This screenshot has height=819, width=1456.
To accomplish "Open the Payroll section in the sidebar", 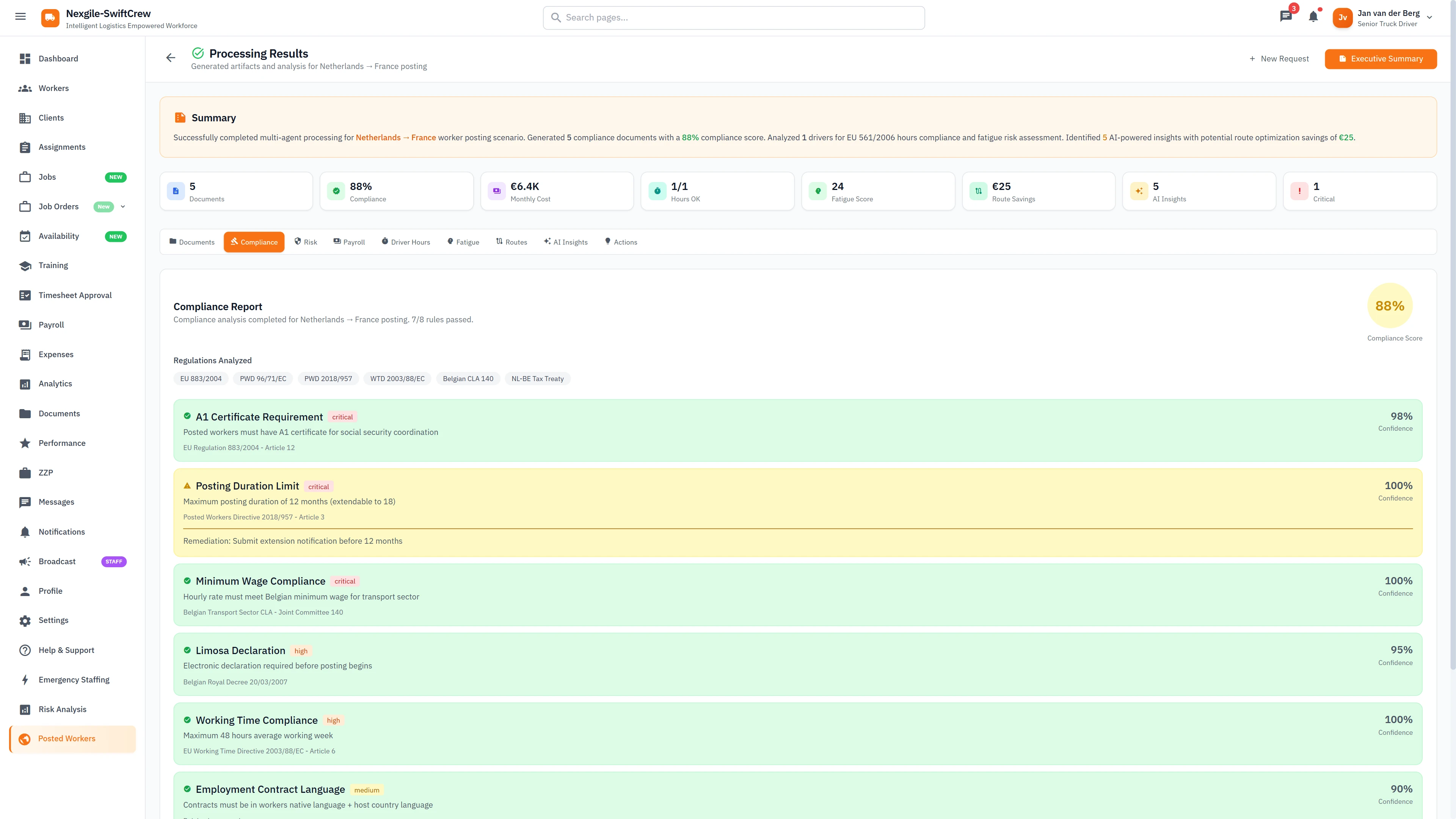I will coord(51,325).
